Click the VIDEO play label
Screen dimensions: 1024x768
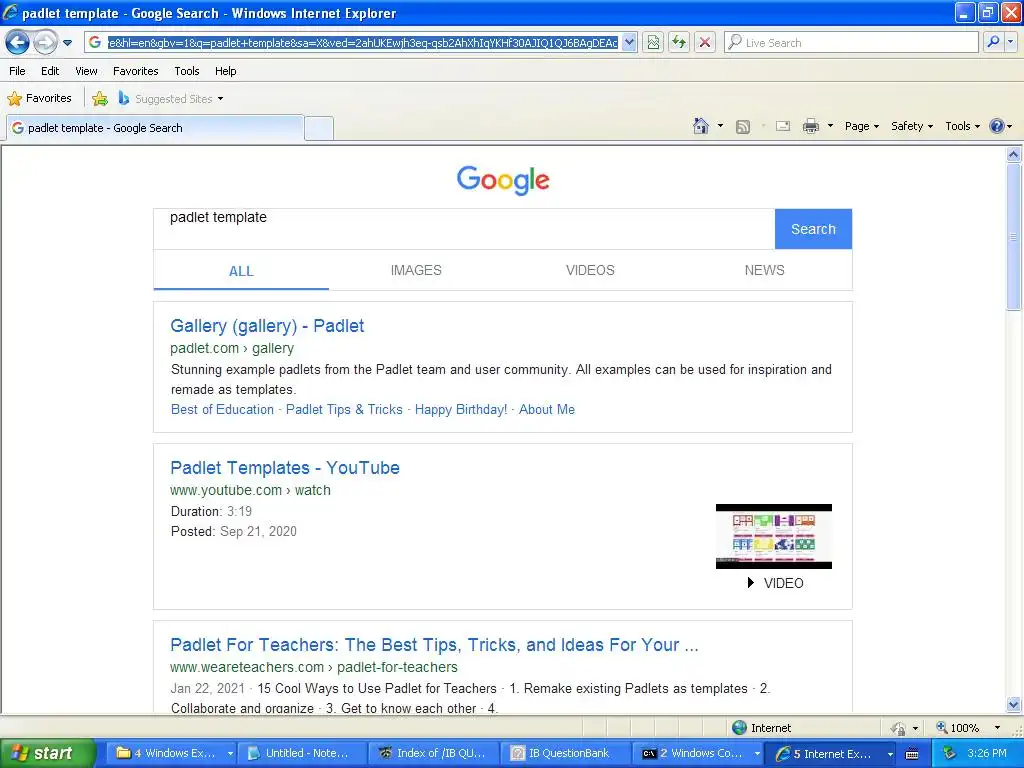coord(775,583)
